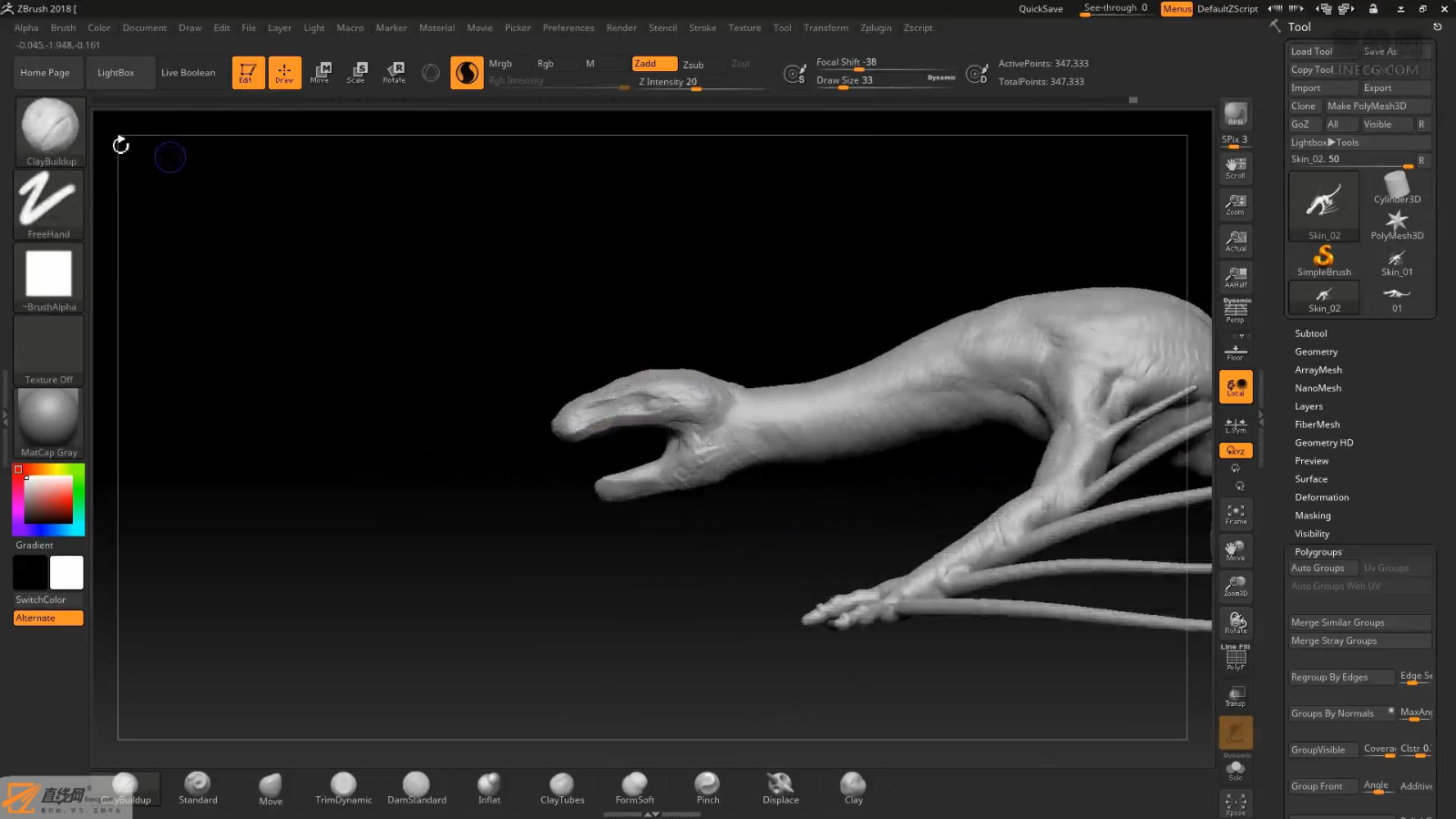1456x819 pixels.
Task: Click the L.Sym icon
Action: (1236, 425)
